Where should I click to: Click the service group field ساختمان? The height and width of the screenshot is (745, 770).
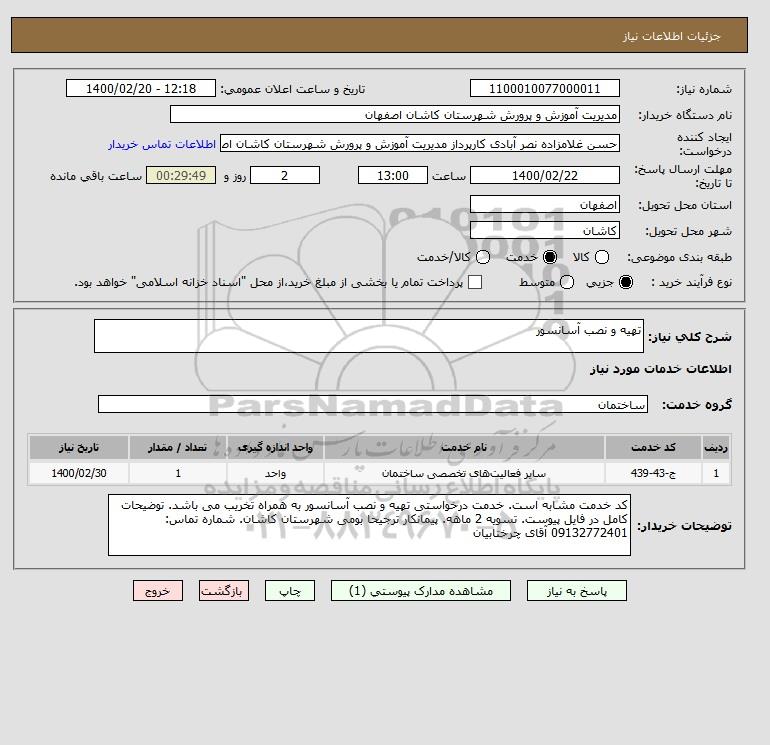pos(373,404)
